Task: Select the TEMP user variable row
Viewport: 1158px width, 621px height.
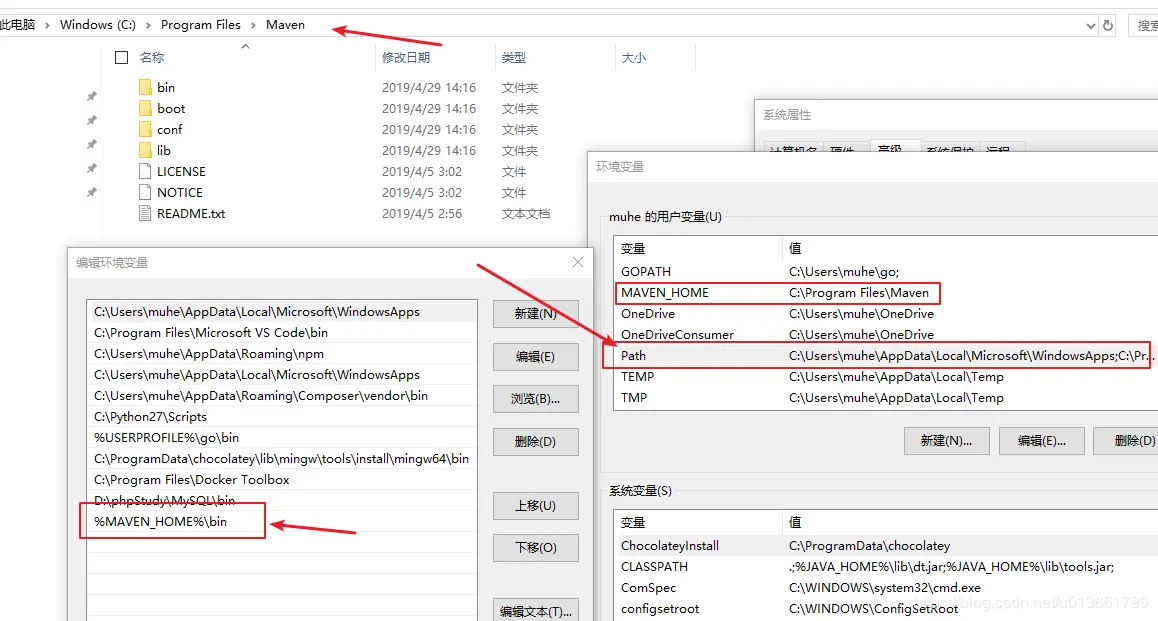Action: [x=885, y=377]
